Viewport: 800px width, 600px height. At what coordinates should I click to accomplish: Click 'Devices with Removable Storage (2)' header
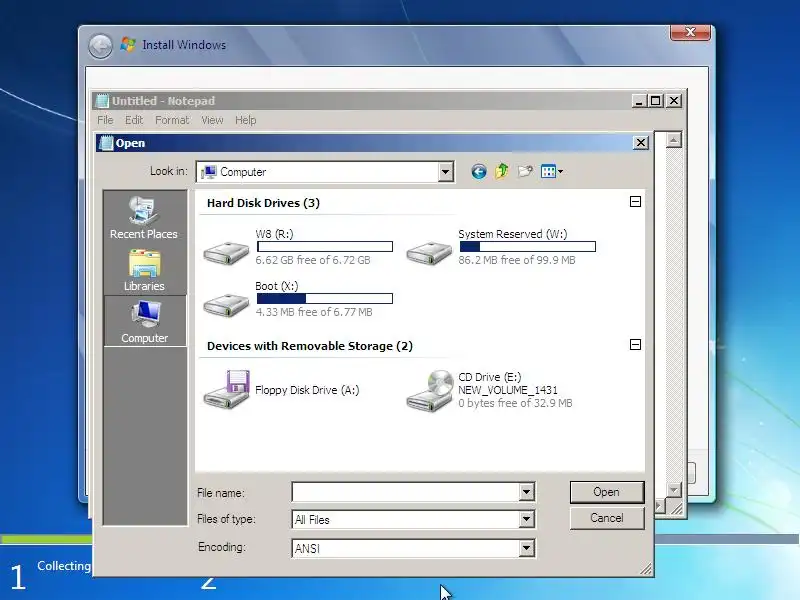point(310,346)
